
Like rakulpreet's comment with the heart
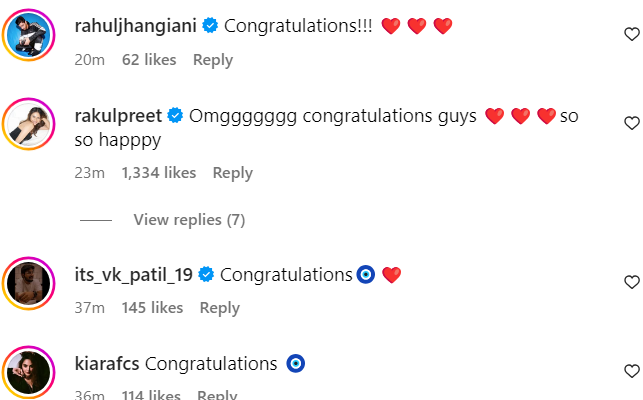(631, 123)
